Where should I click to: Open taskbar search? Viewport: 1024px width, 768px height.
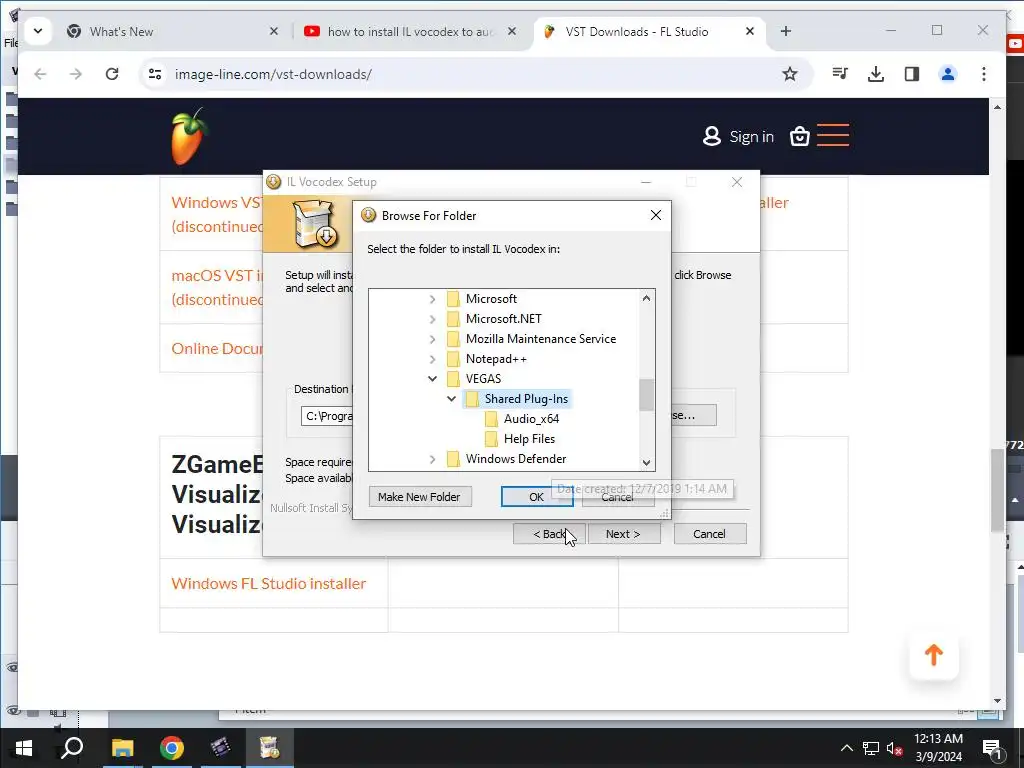[x=72, y=748]
